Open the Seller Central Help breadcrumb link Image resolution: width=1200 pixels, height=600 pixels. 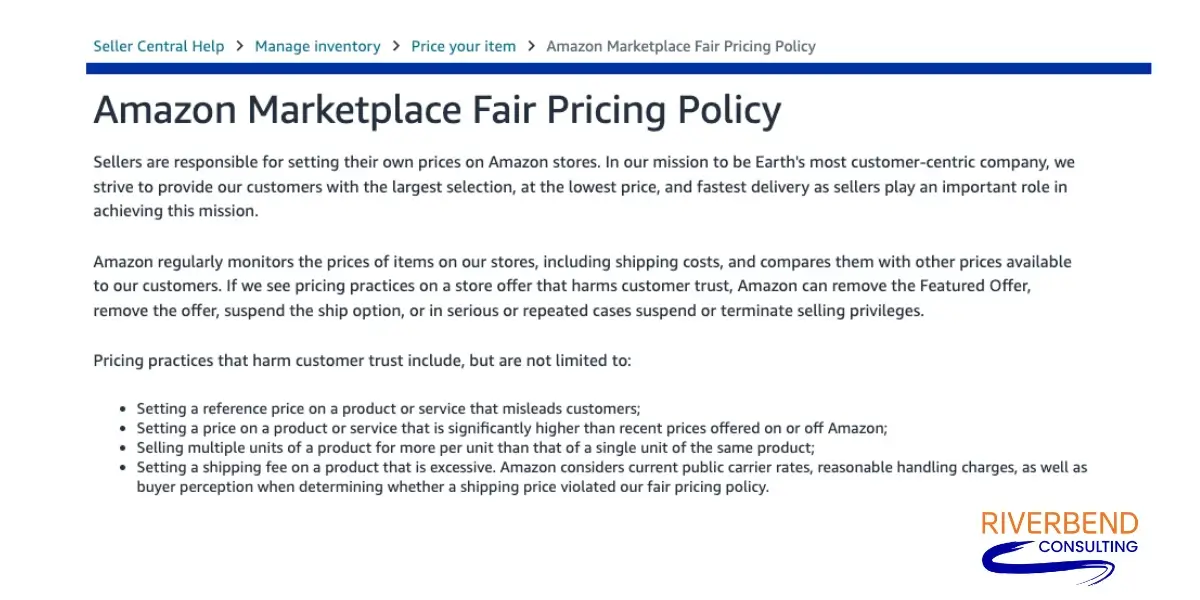[x=158, y=46]
